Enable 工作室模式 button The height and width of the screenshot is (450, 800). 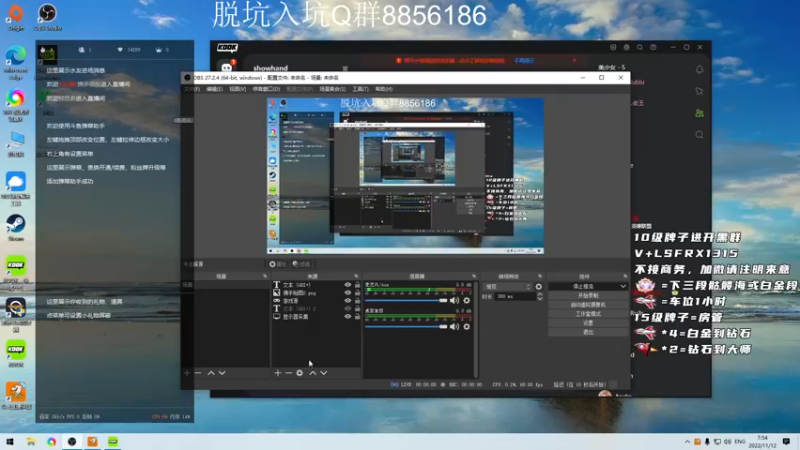pos(588,314)
